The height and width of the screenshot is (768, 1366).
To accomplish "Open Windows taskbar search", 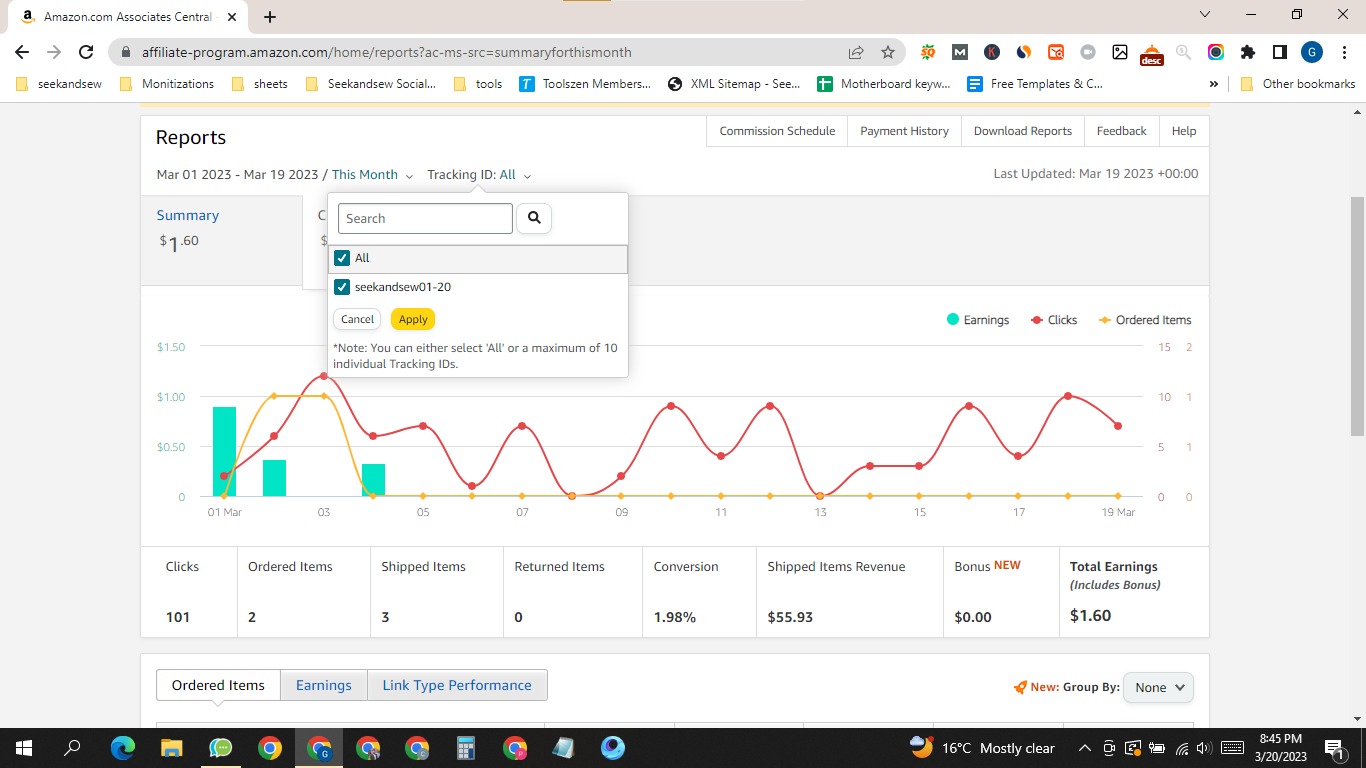I will (x=72, y=748).
